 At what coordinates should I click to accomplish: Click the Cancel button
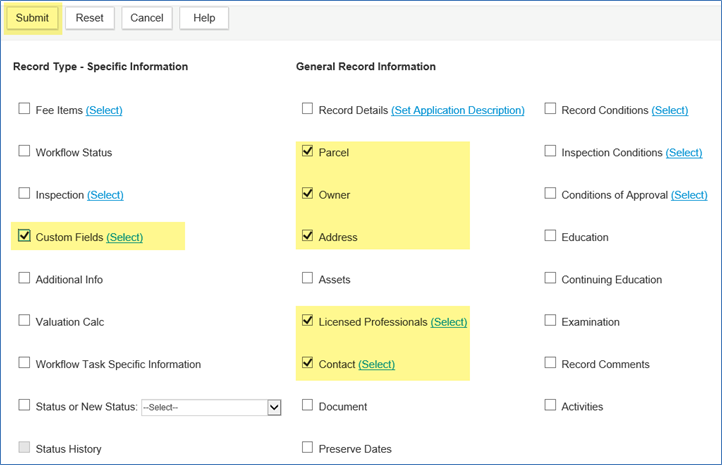(x=146, y=18)
